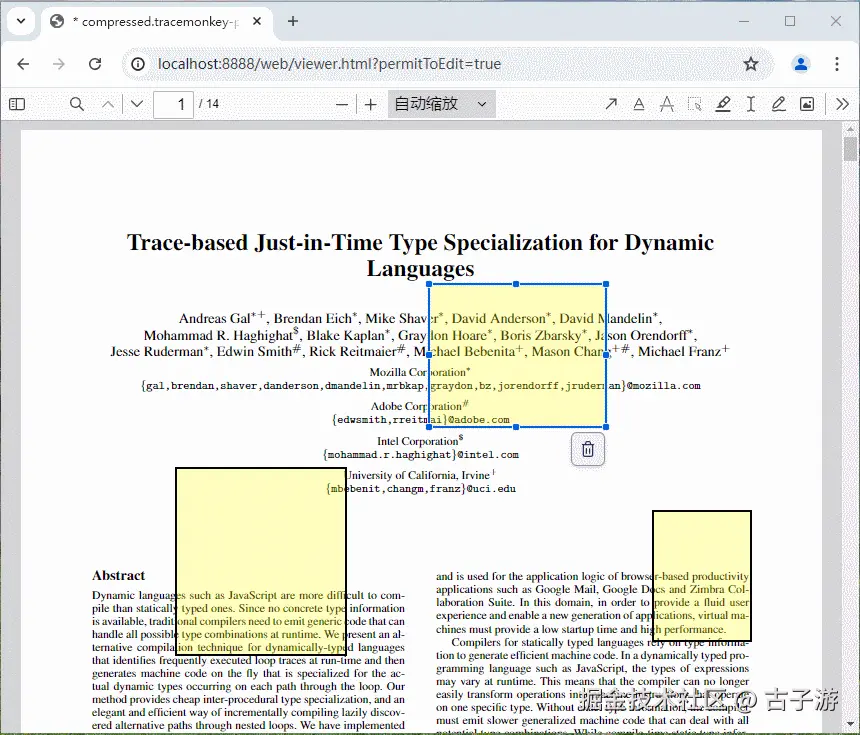
Task: Click the selected blue-bordered yellow annotation box
Action: tap(517, 355)
